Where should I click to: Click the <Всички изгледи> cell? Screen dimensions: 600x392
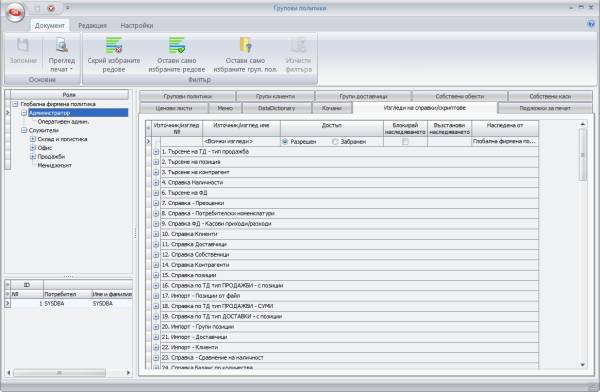click(x=241, y=142)
